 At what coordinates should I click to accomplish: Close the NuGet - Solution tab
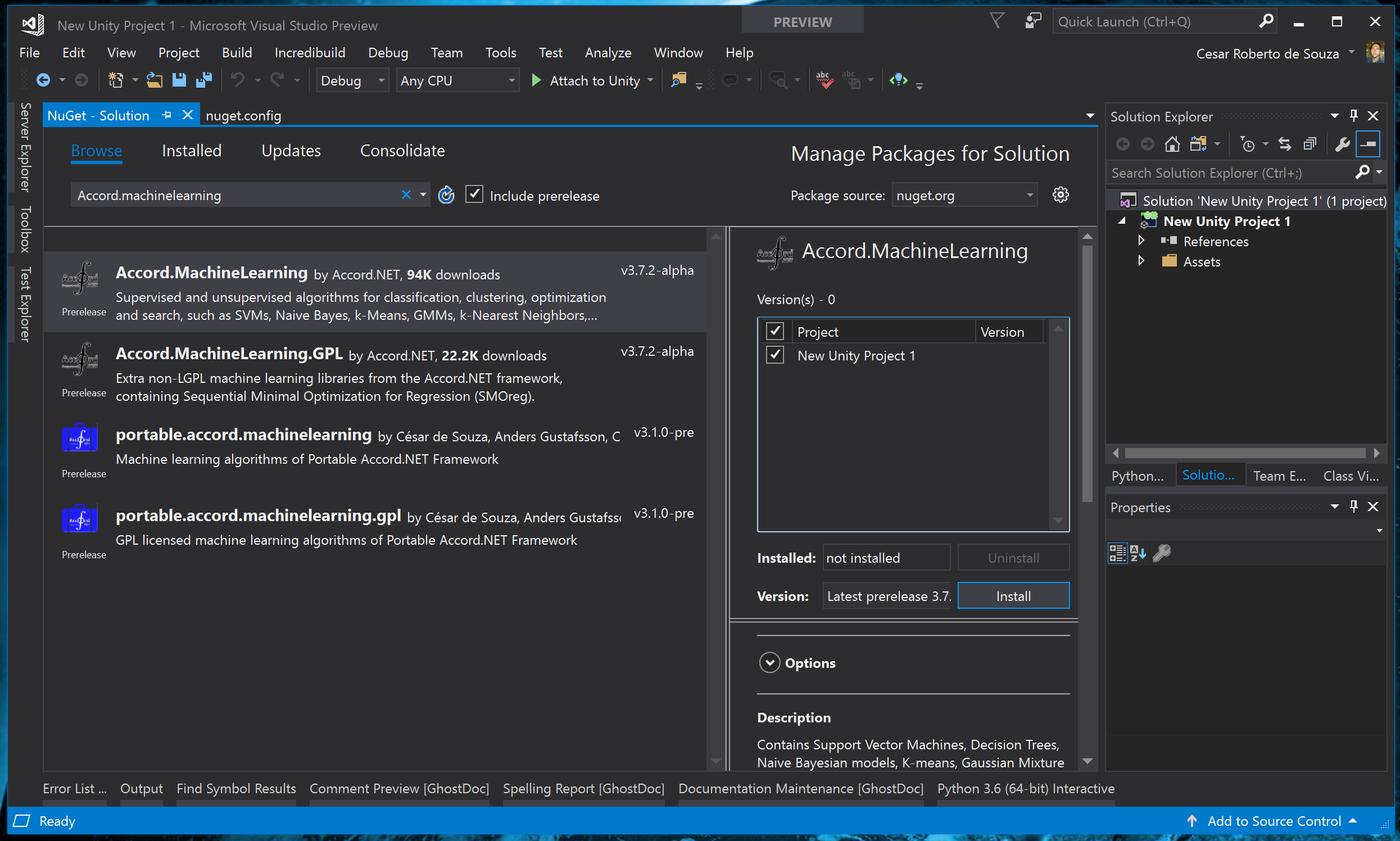pyautogui.click(x=188, y=115)
